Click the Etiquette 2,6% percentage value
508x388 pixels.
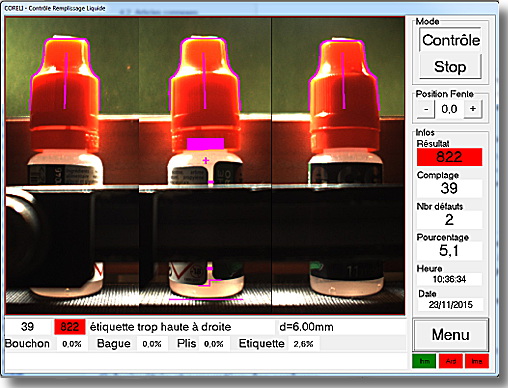click(x=303, y=344)
